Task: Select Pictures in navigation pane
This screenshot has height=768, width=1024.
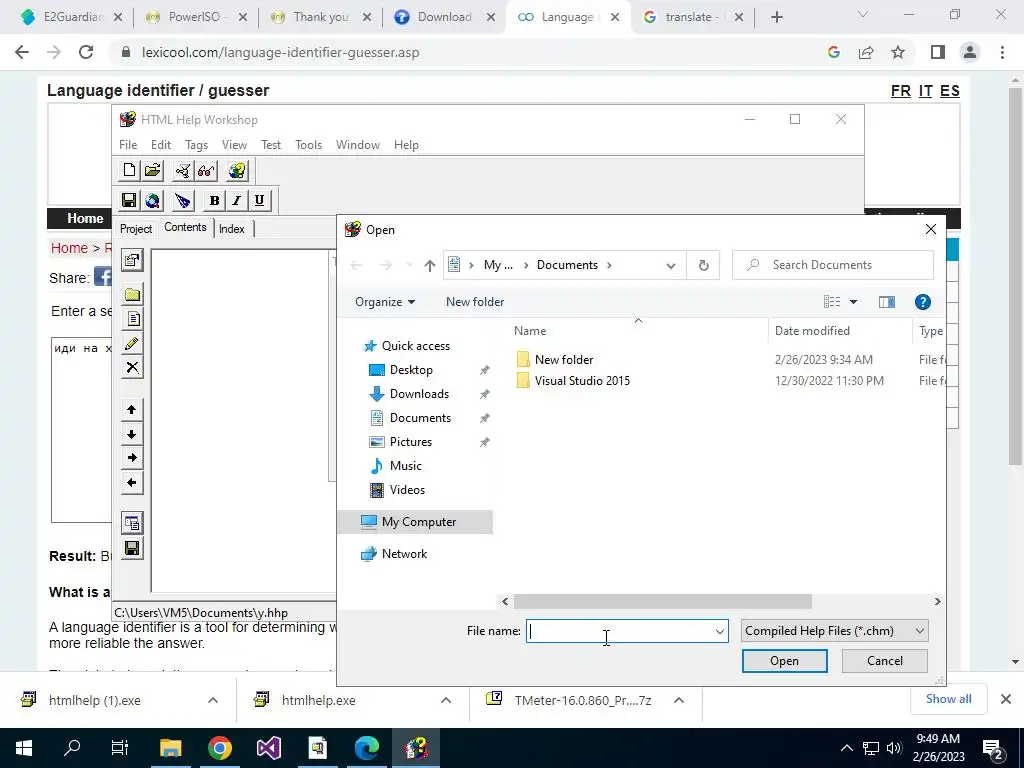Action: 411,442
